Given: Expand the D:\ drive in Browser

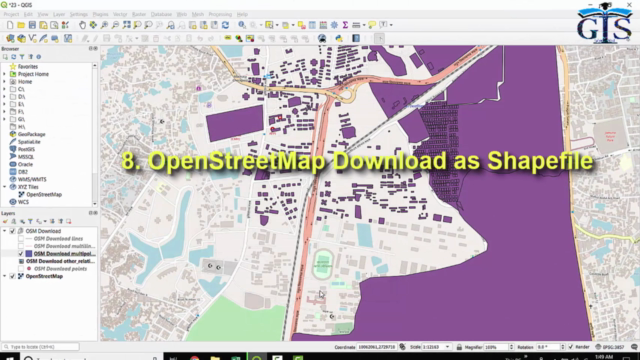Looking at the screenshot, I should click(x=4, y=97).
